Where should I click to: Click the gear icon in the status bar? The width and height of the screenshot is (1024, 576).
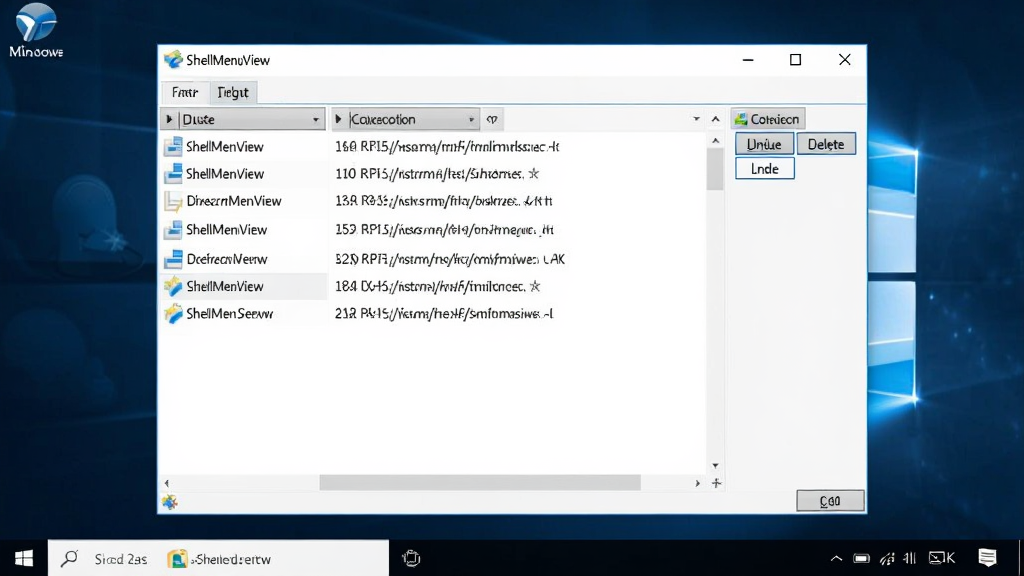170,502
